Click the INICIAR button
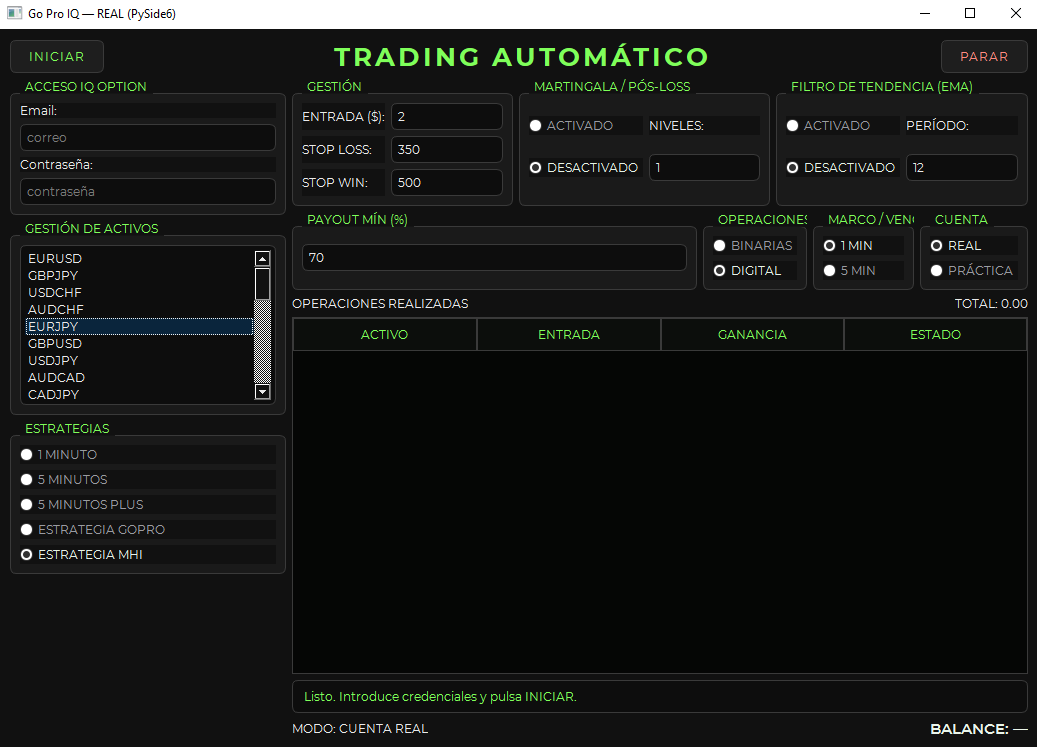 57,57
